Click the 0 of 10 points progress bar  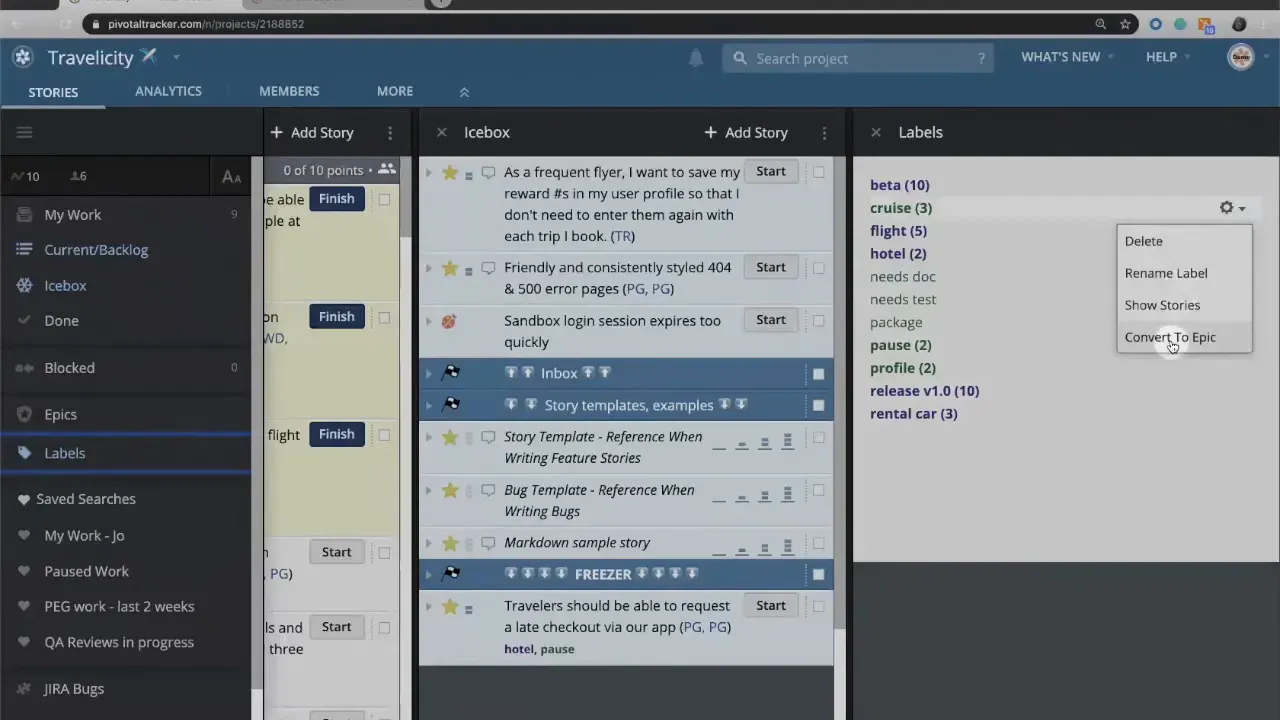click(x=323, y=170)
